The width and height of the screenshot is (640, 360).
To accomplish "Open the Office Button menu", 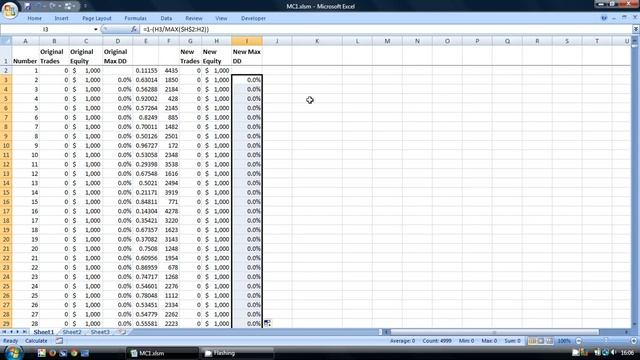I will point(10,10).
